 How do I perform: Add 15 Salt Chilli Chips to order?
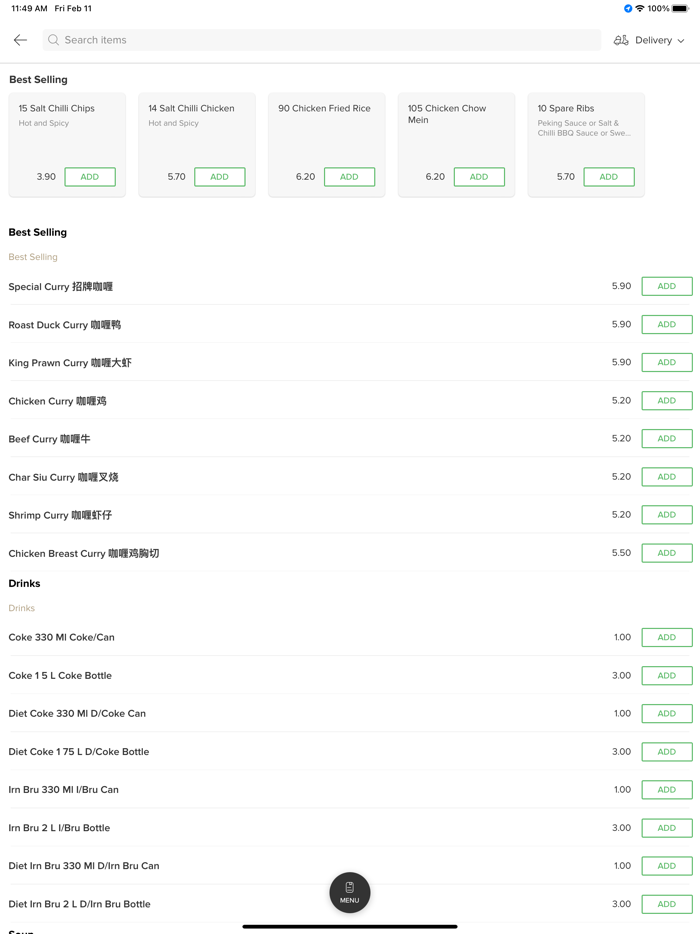[90, 177]
